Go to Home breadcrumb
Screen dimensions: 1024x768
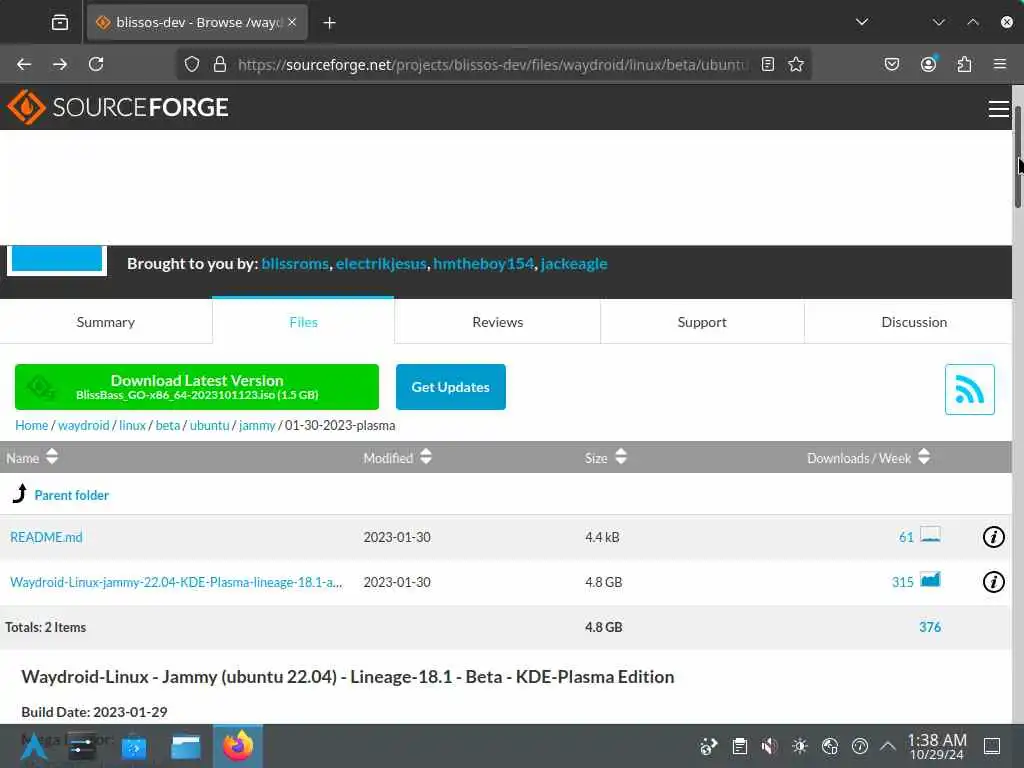[x=31, y=425]
